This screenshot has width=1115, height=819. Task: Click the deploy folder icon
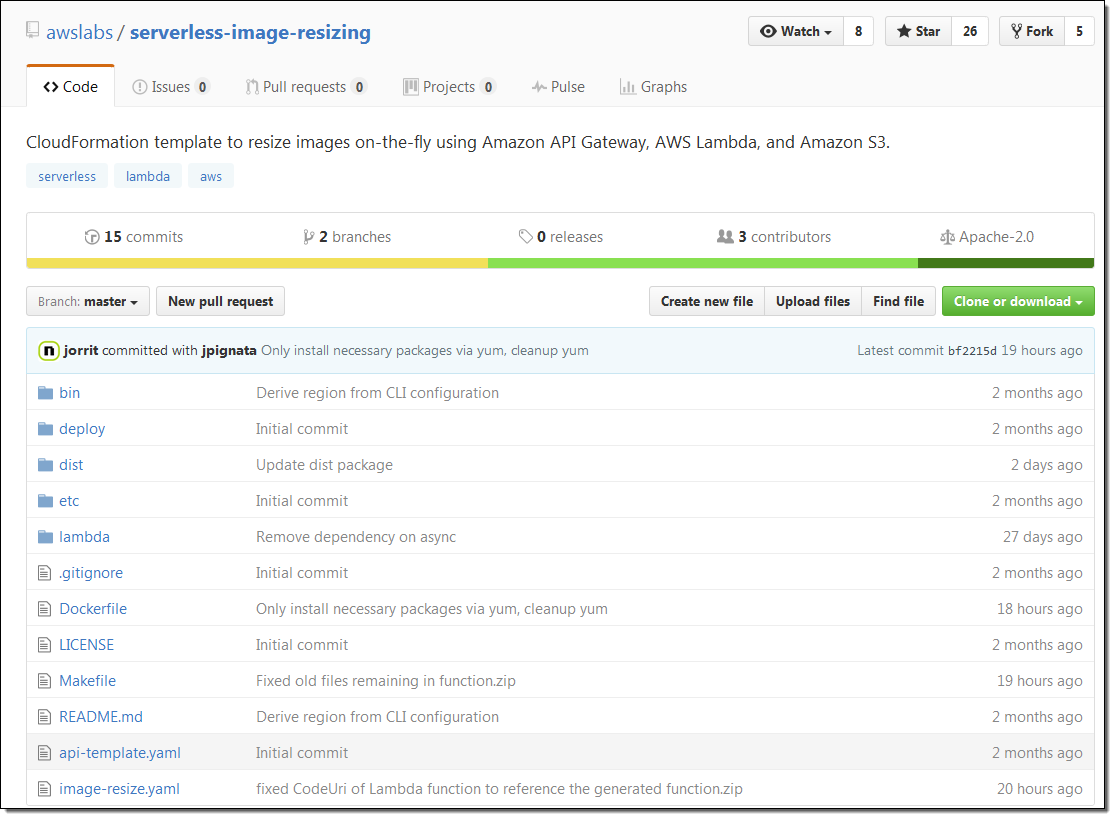coord(46,429)
